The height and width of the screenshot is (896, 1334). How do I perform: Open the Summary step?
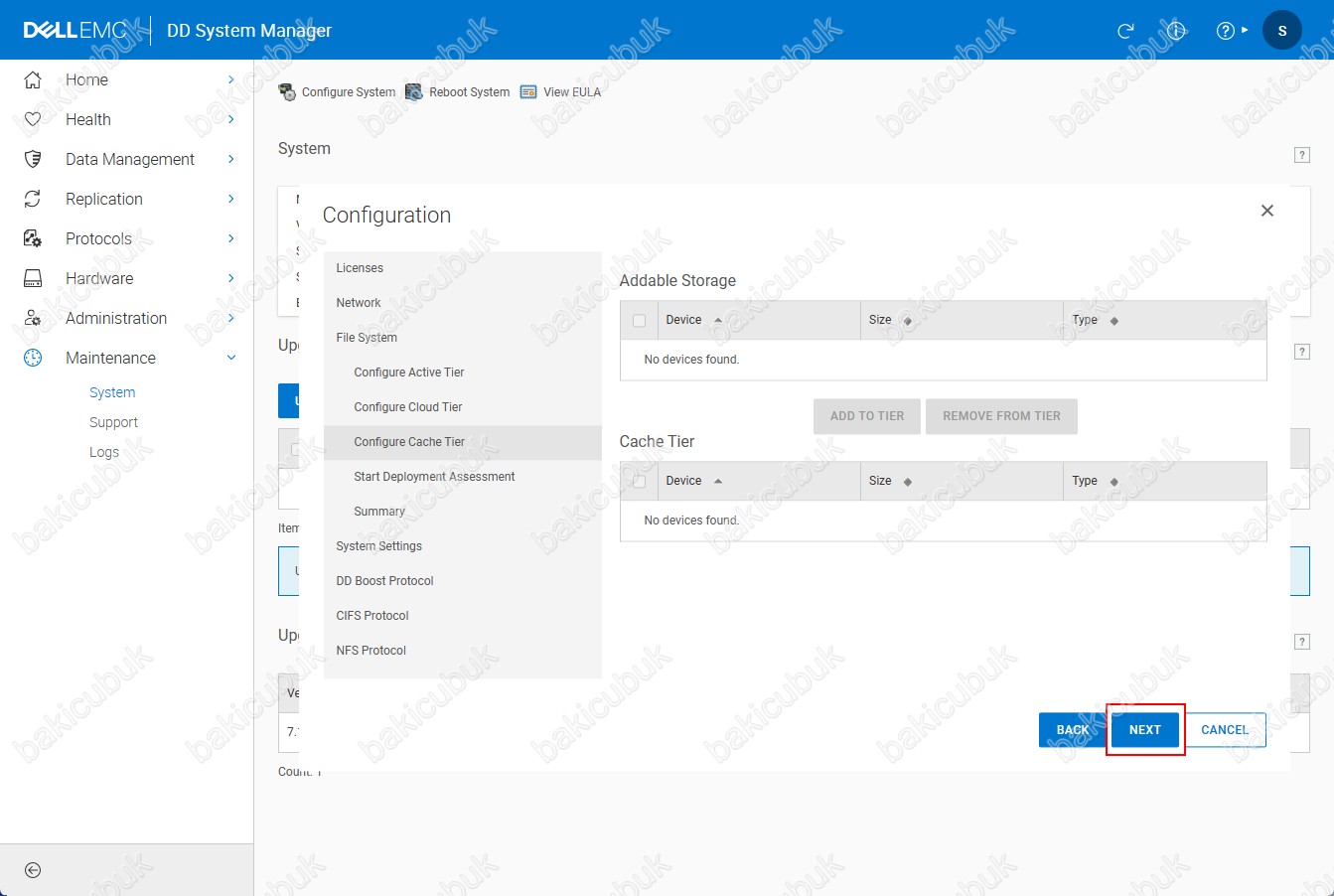pyautogui.click(x=463, y=512)
